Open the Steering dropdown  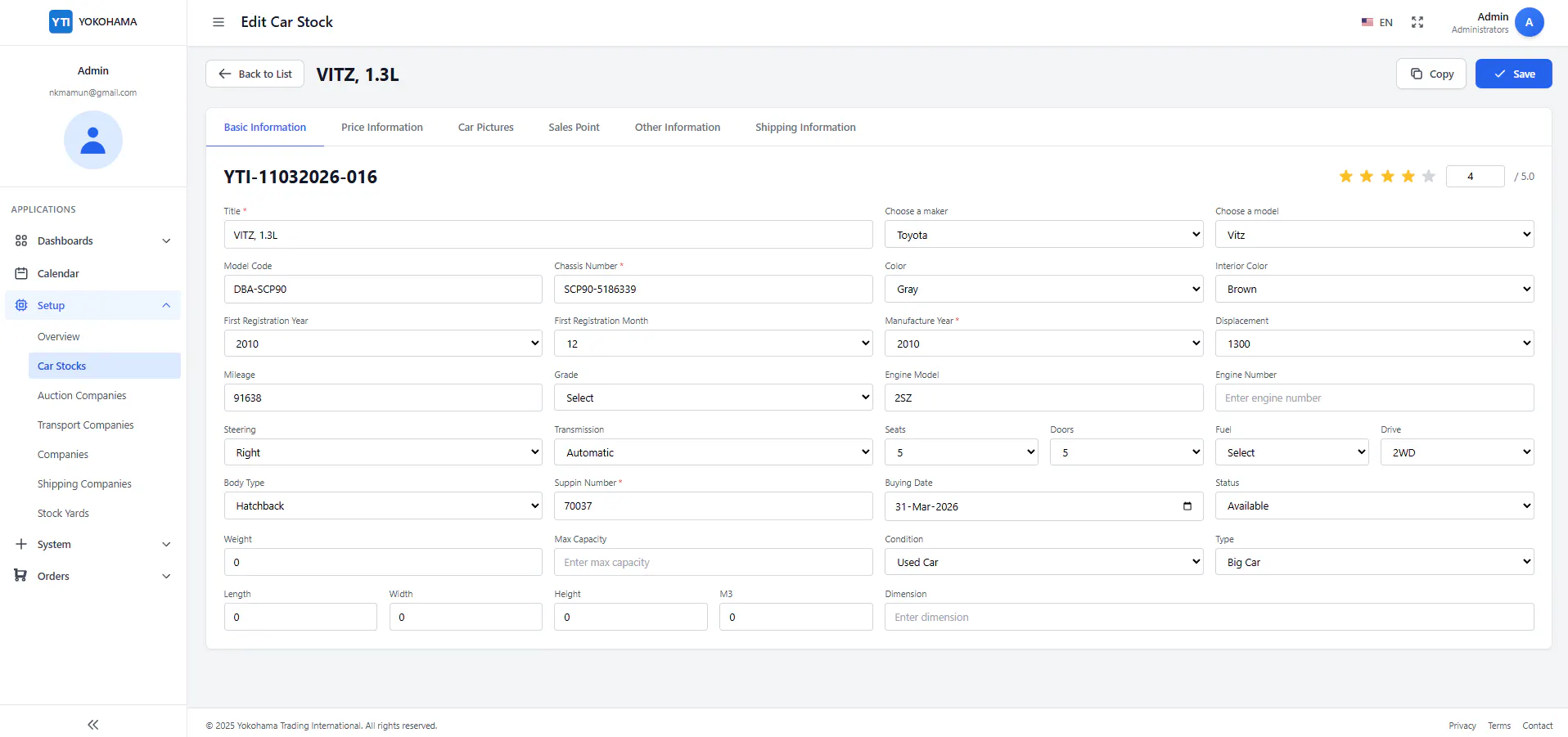383,452
